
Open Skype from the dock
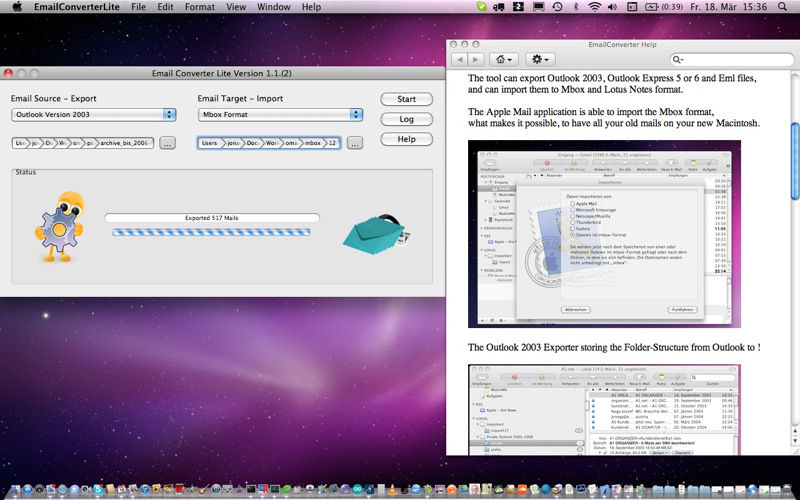pos(98,489)
